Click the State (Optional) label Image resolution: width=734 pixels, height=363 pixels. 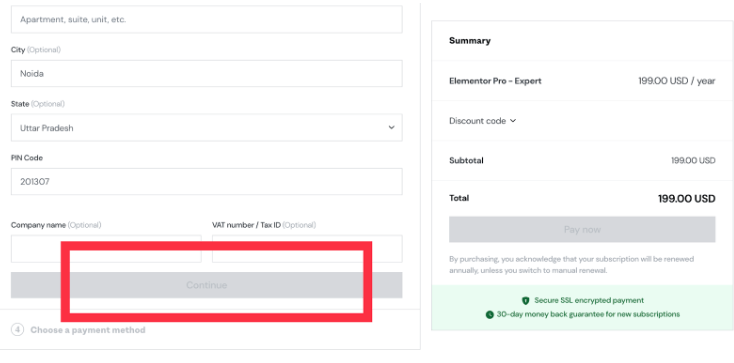38,104
